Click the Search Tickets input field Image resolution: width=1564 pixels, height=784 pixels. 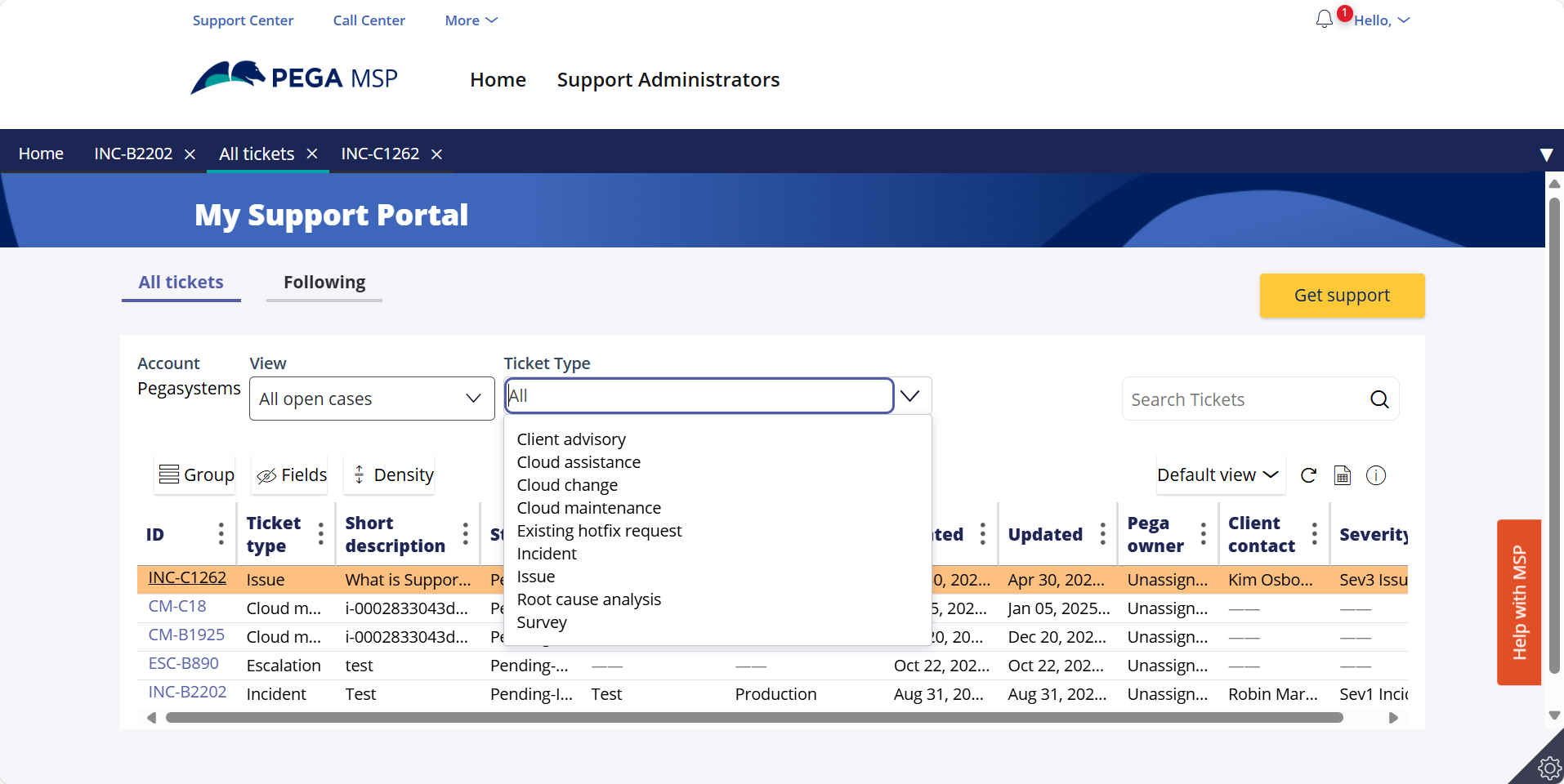click(1240, 399)
